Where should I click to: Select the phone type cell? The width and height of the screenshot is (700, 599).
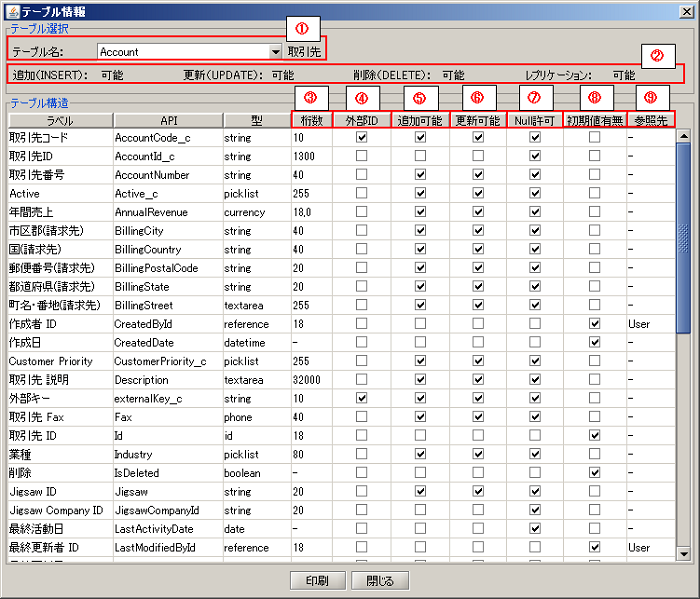click(x=257, y=417)
